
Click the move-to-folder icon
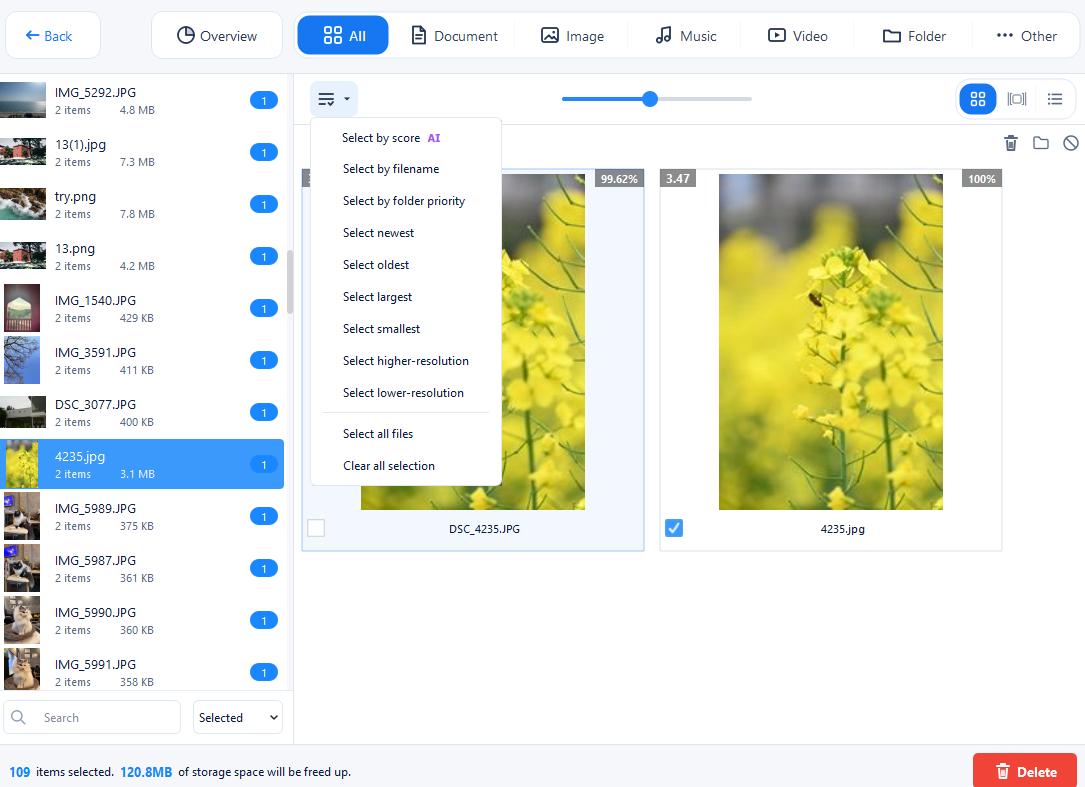pos(1041,143)
